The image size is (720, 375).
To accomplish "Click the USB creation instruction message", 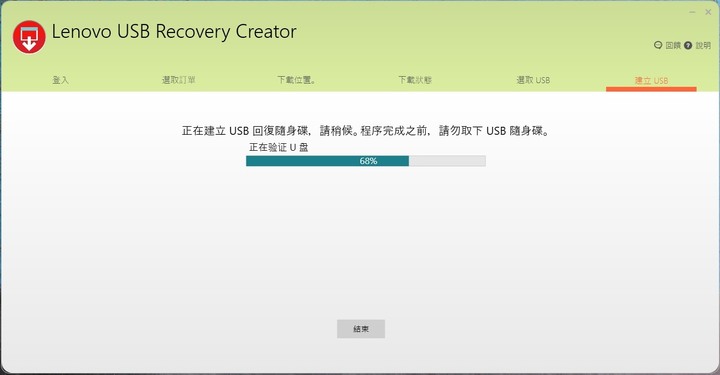I will (x=366, y=131).
